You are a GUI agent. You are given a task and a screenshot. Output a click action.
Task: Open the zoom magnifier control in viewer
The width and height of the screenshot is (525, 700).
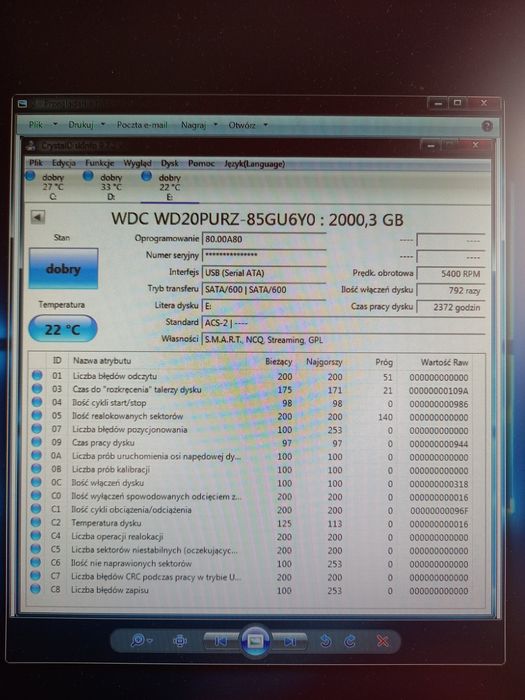point(141,641)
